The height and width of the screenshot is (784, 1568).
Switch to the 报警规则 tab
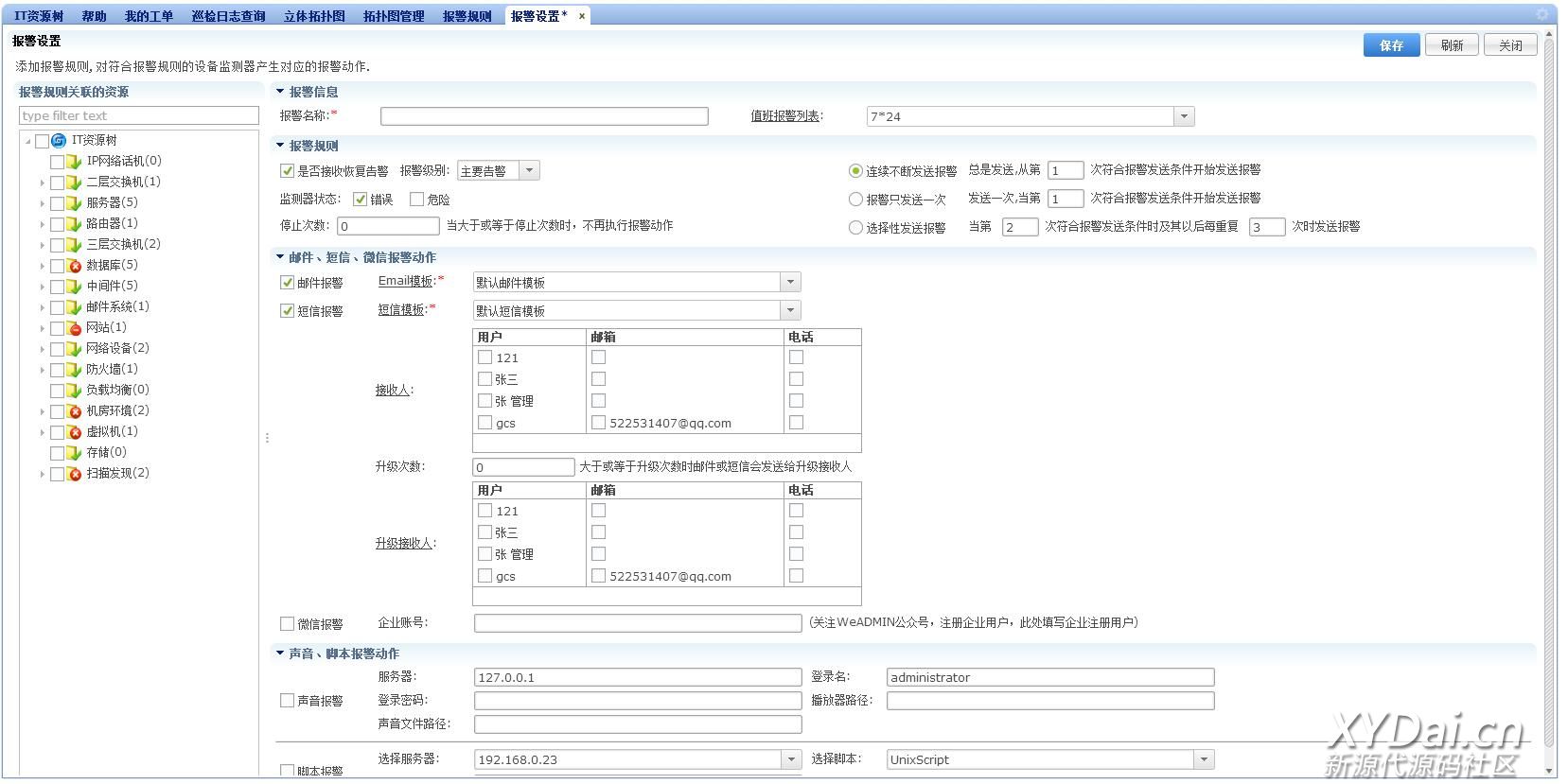pos(467,16)
